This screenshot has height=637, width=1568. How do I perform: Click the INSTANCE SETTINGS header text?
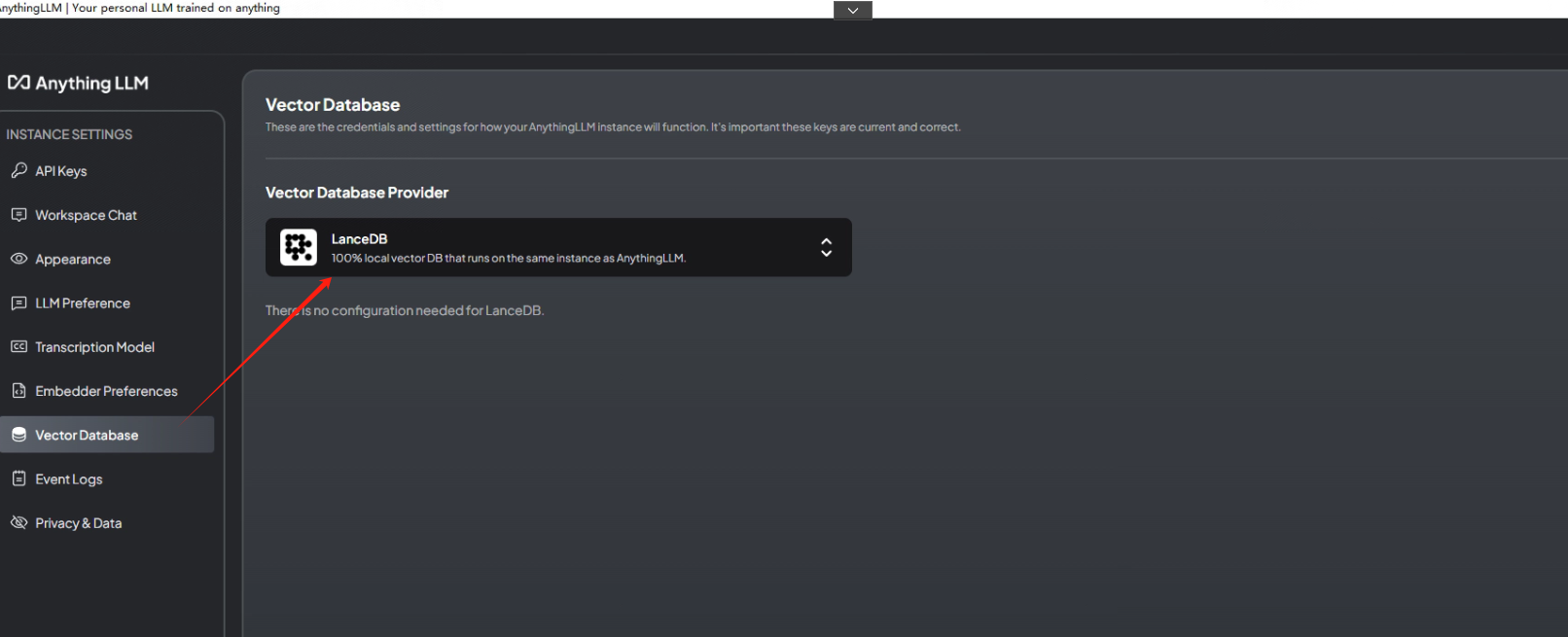(x=69, y=134)
